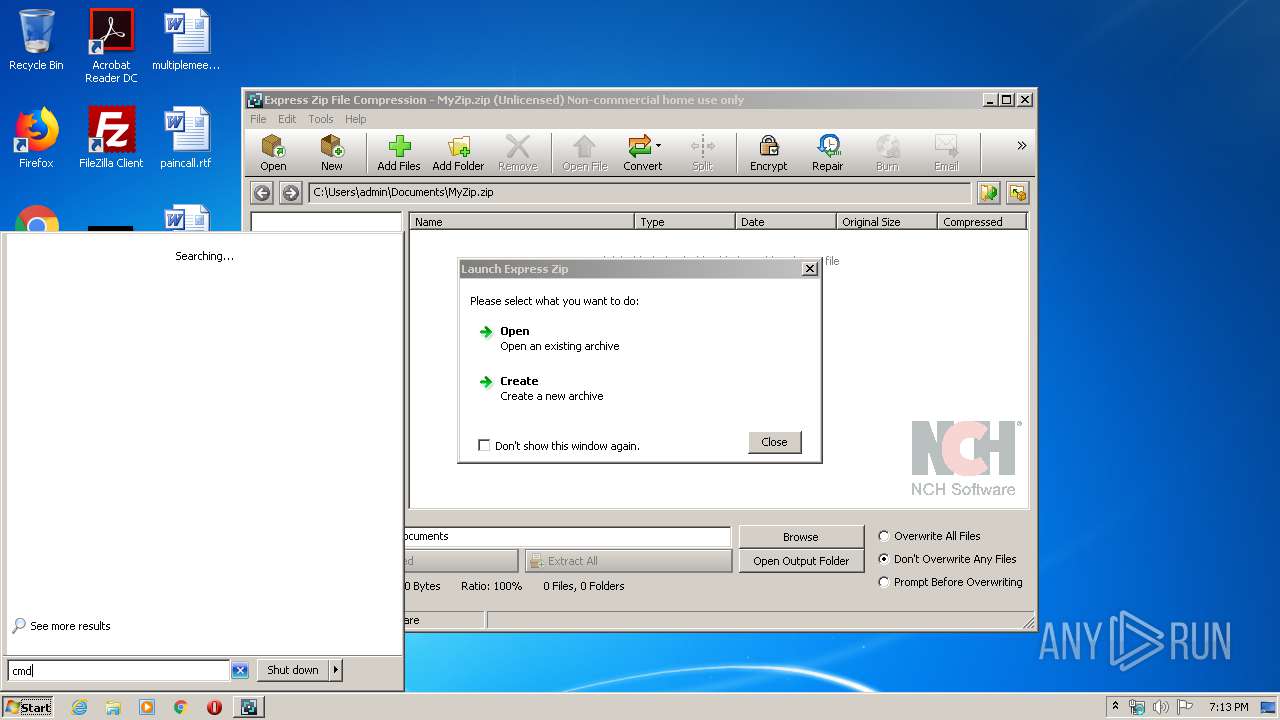Show hidden system tray icons arrow
The image size is (1280, 720).
click(x=1115, y=706)
